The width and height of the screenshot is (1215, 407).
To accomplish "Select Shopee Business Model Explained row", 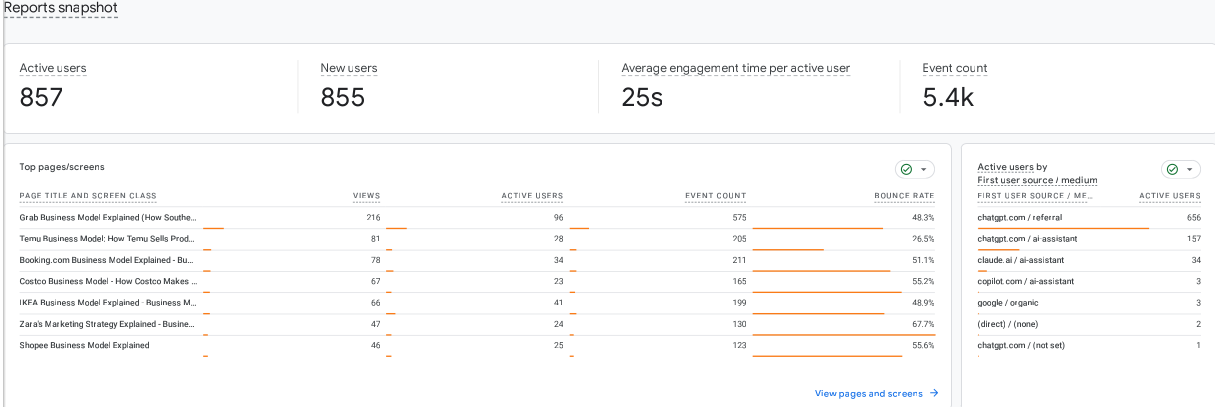I will 477,346.
